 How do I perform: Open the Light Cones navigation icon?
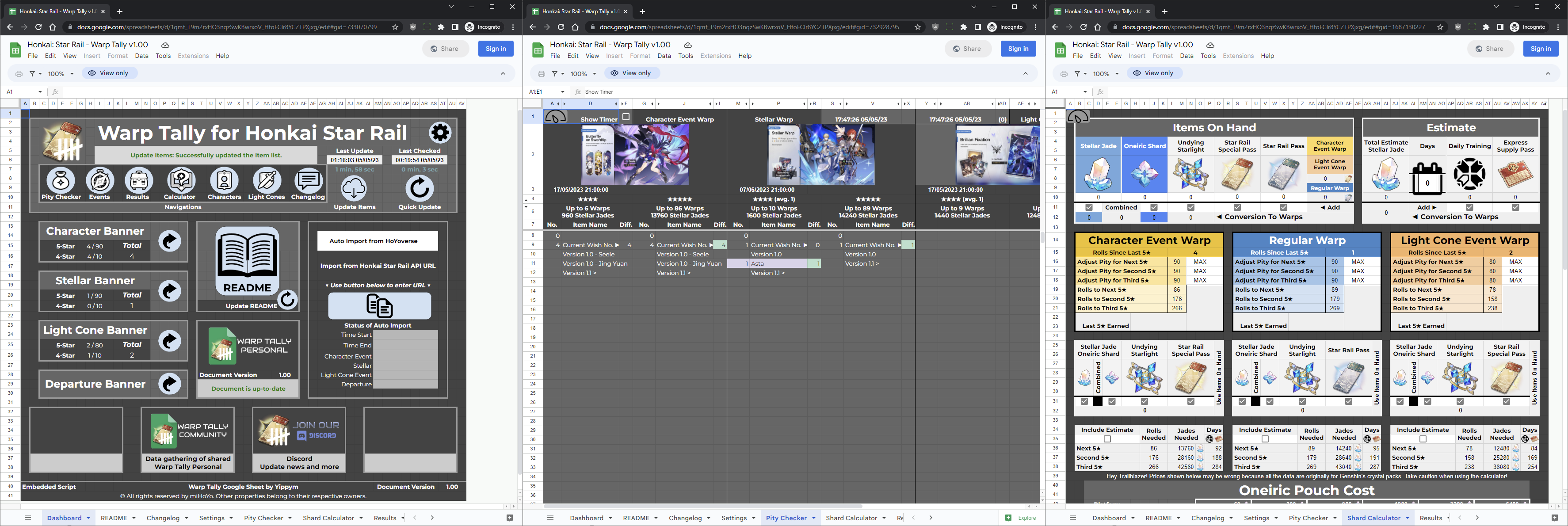(x=267, y=181)
